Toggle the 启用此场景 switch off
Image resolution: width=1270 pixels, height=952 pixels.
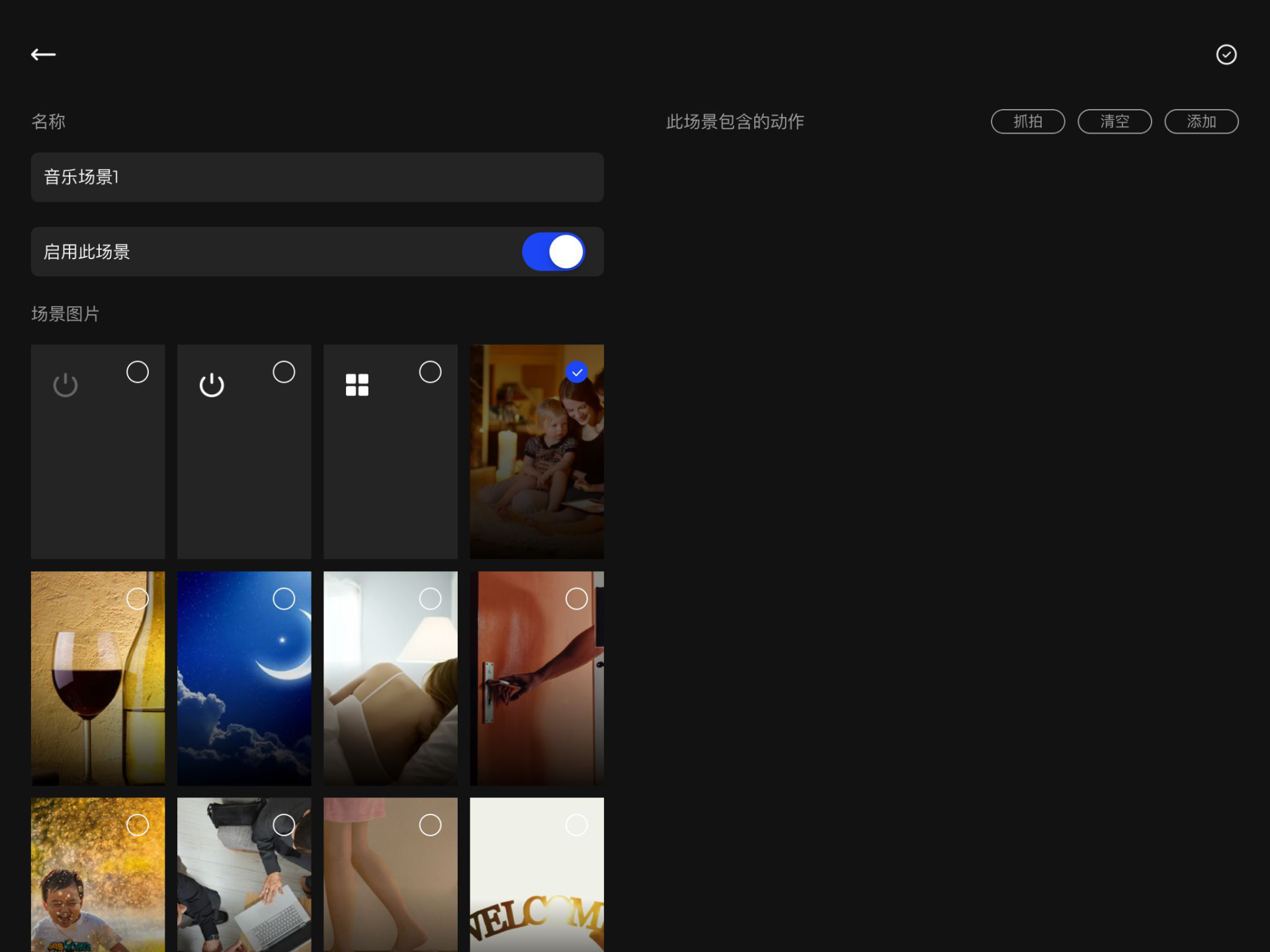[x=554, y=252]
